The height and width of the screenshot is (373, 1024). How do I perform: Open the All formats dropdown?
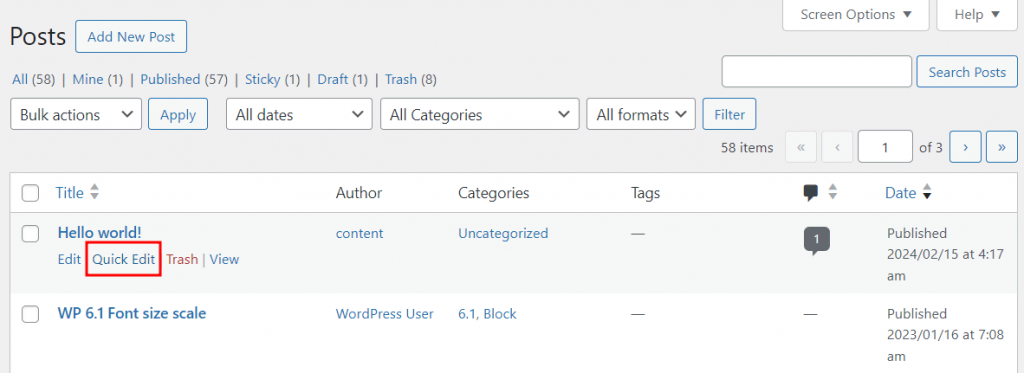(x=641, y=114)
